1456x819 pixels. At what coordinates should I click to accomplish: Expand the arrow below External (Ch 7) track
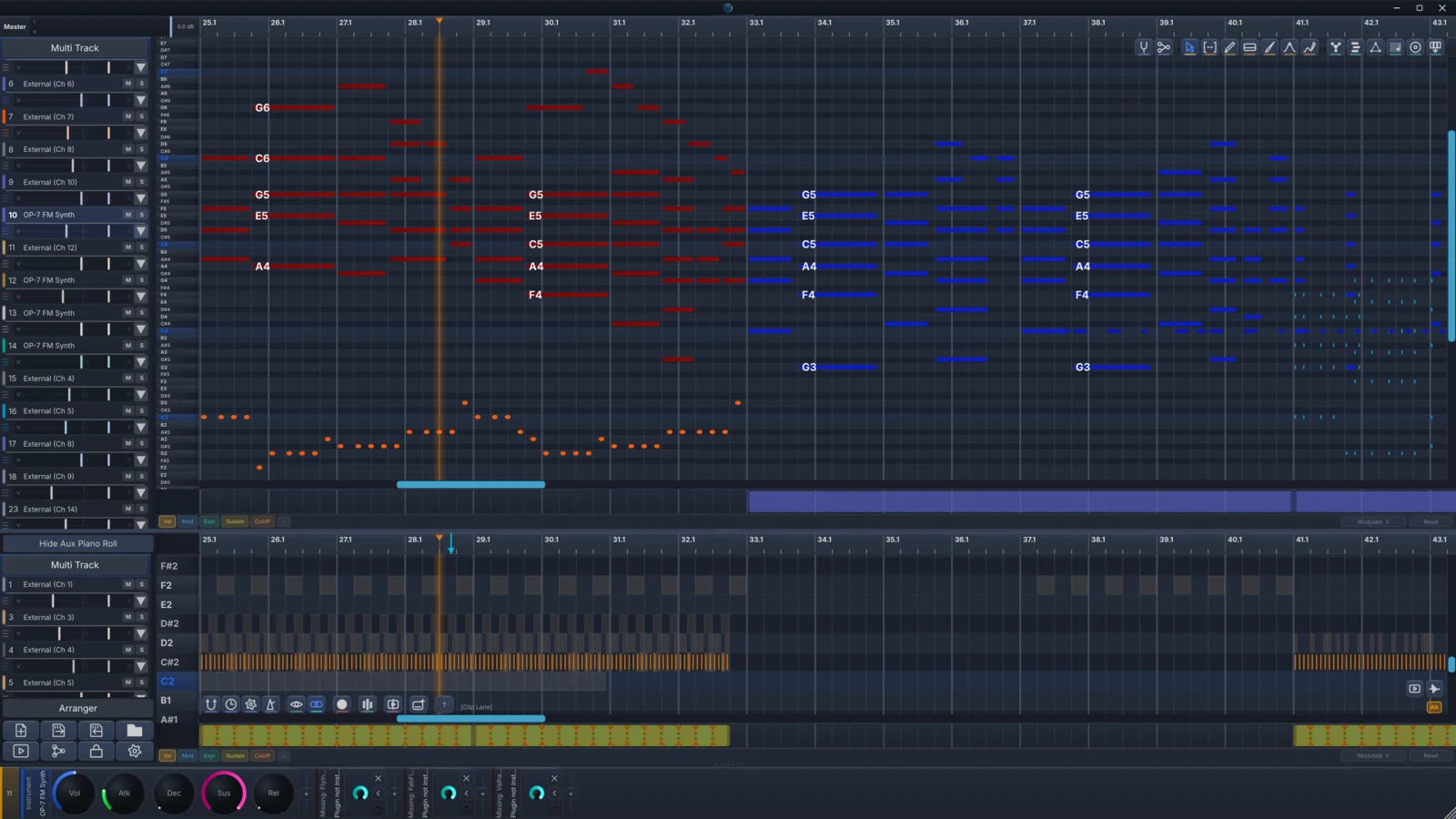(x=140, y=133)
